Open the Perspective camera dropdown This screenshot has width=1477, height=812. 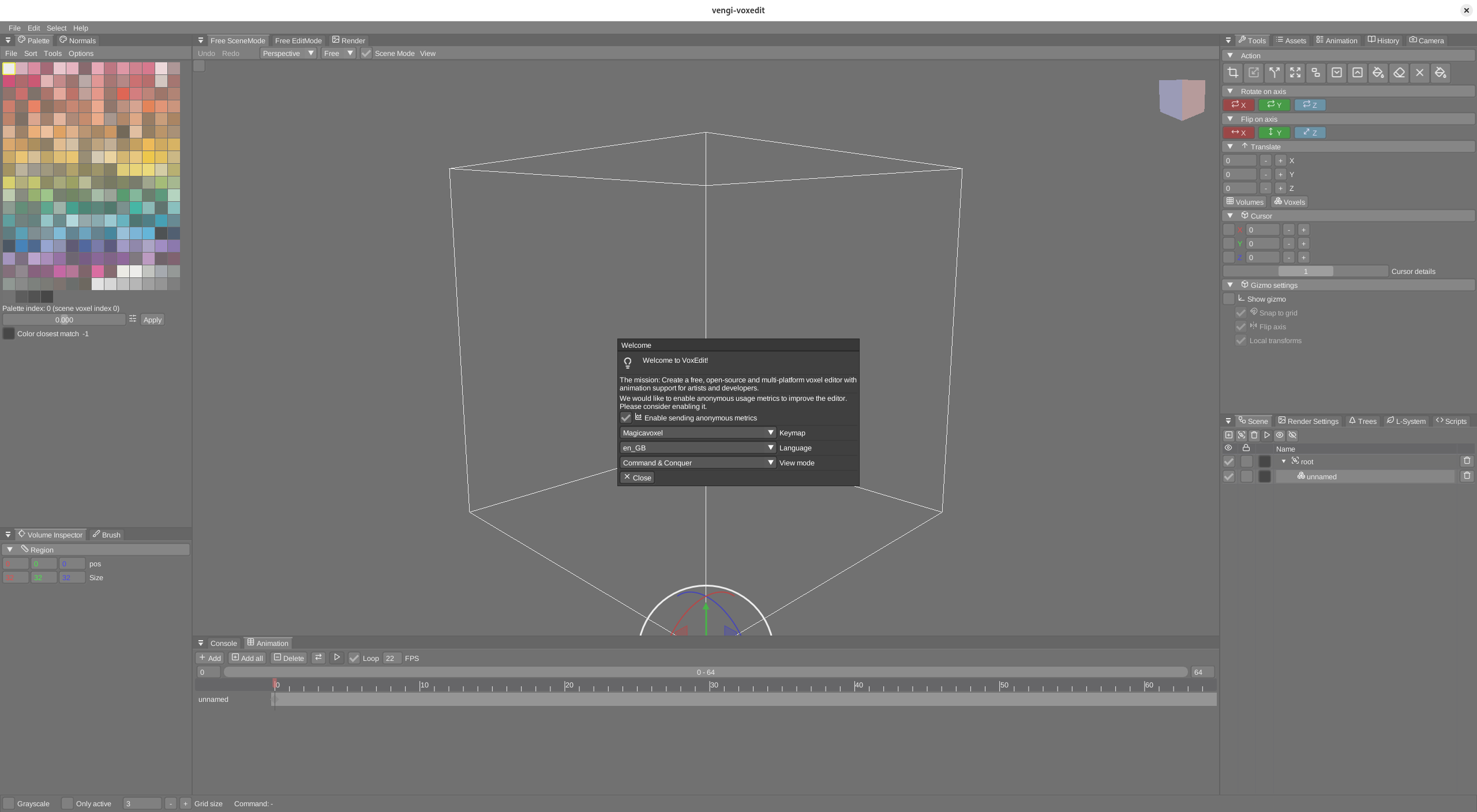[x=288, y=53]
